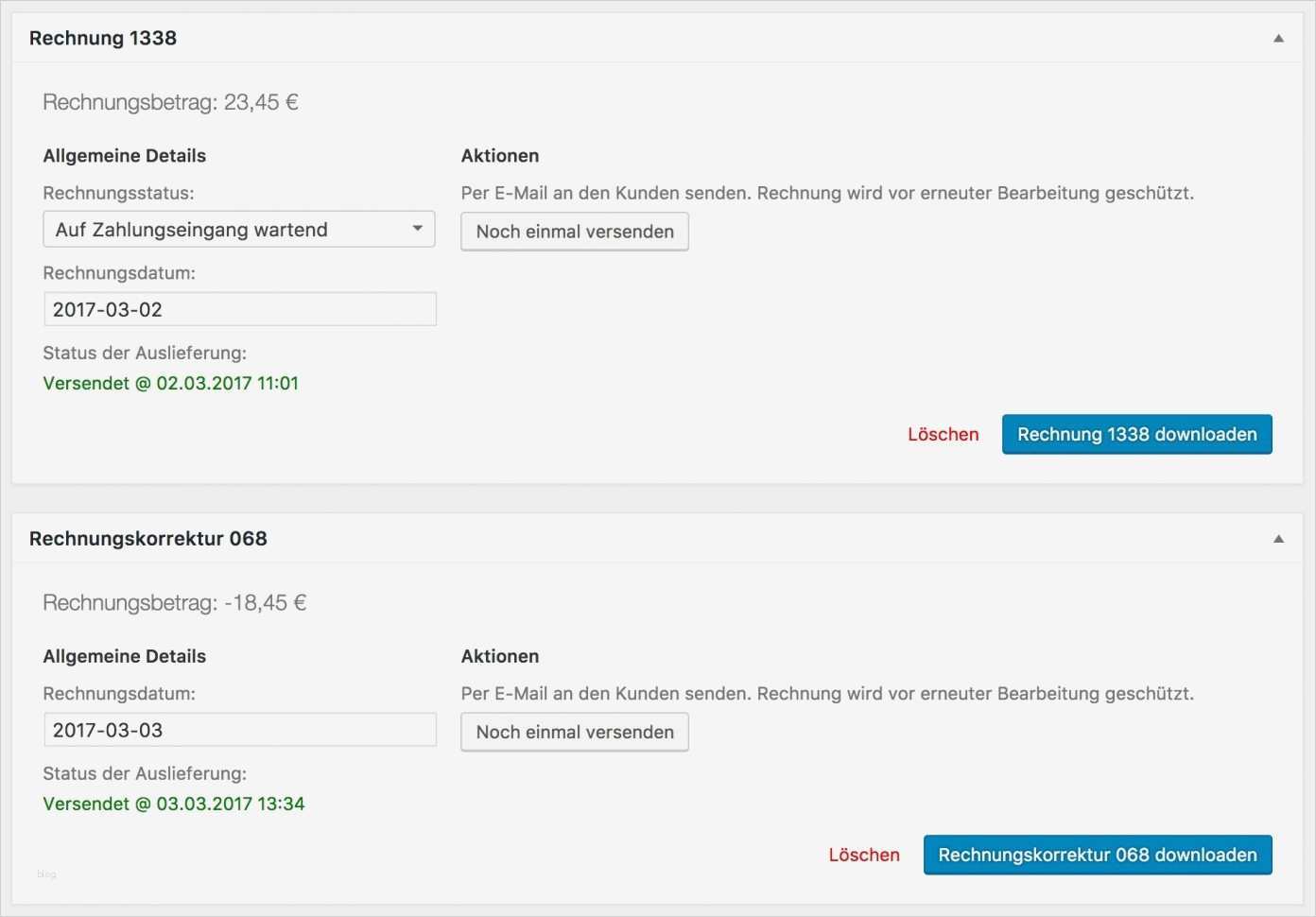
Task: Click the dropdown arrow on the invoice status field
Action: (419, 229)
